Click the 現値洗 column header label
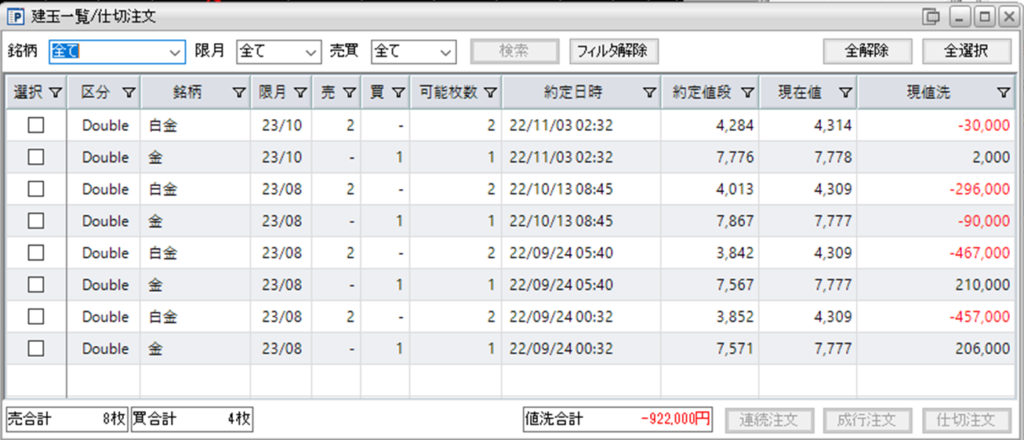 tap(928, 93)
